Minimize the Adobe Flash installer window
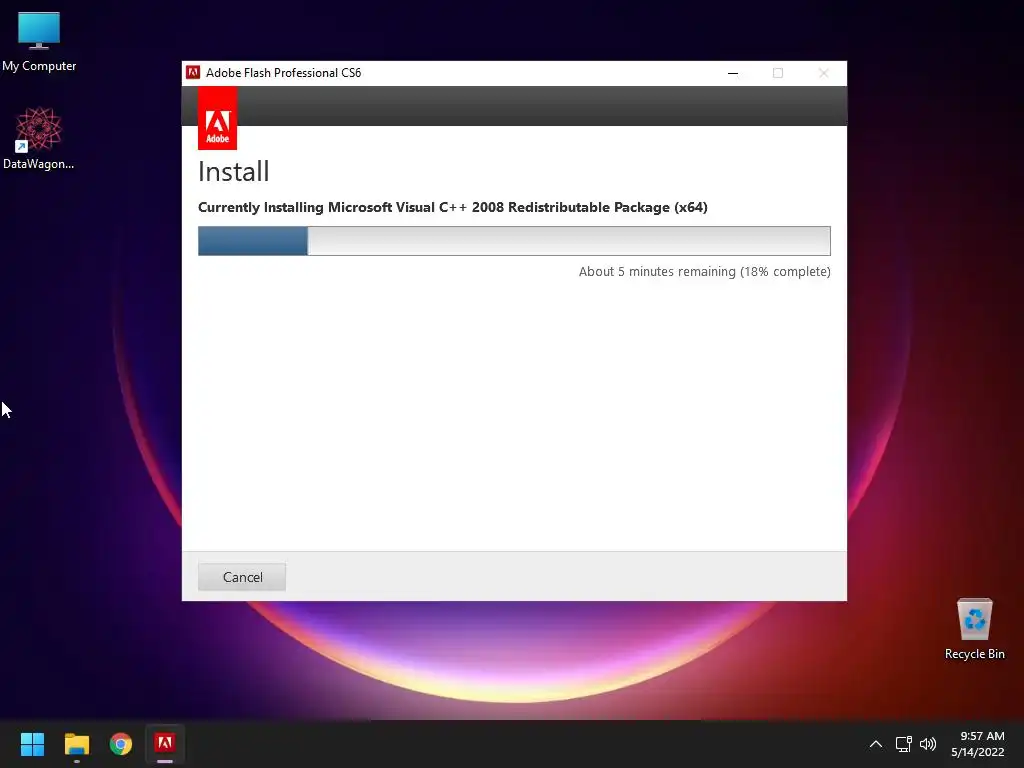Screen dimensions: 1024x768 (x=733, y=73)
